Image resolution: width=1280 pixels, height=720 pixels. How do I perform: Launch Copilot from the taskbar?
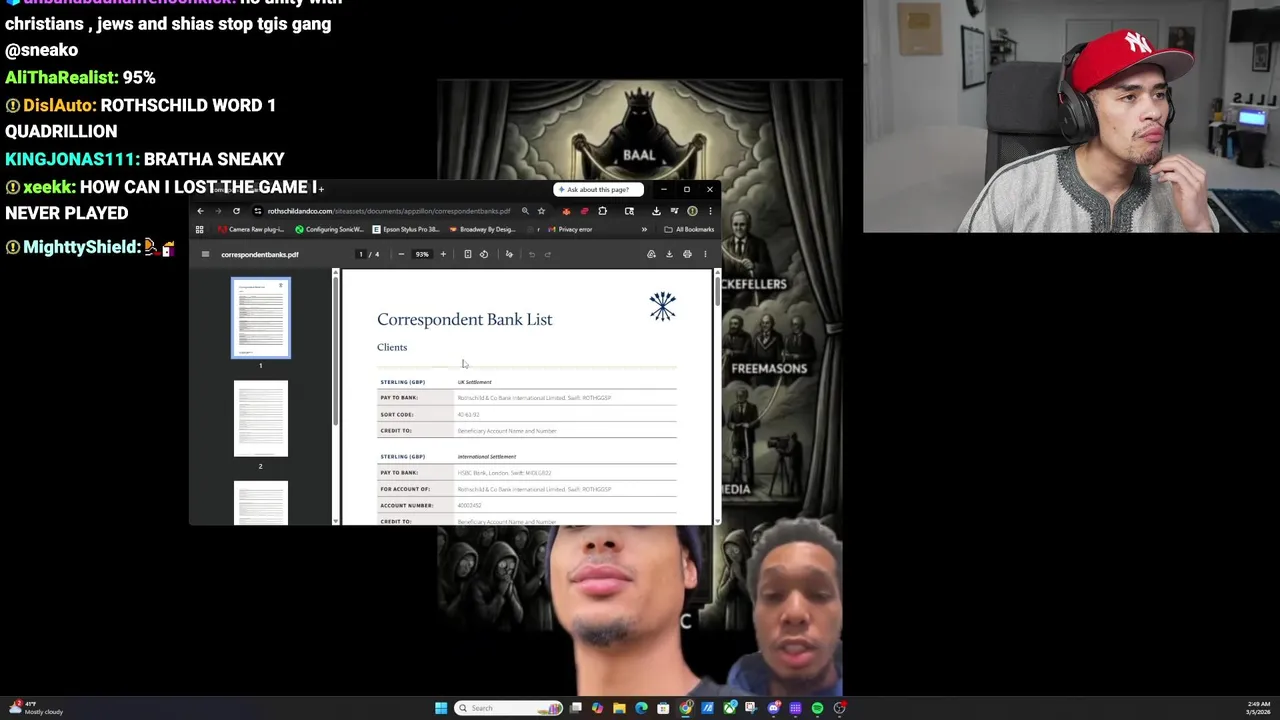click(x=597, y=708)
